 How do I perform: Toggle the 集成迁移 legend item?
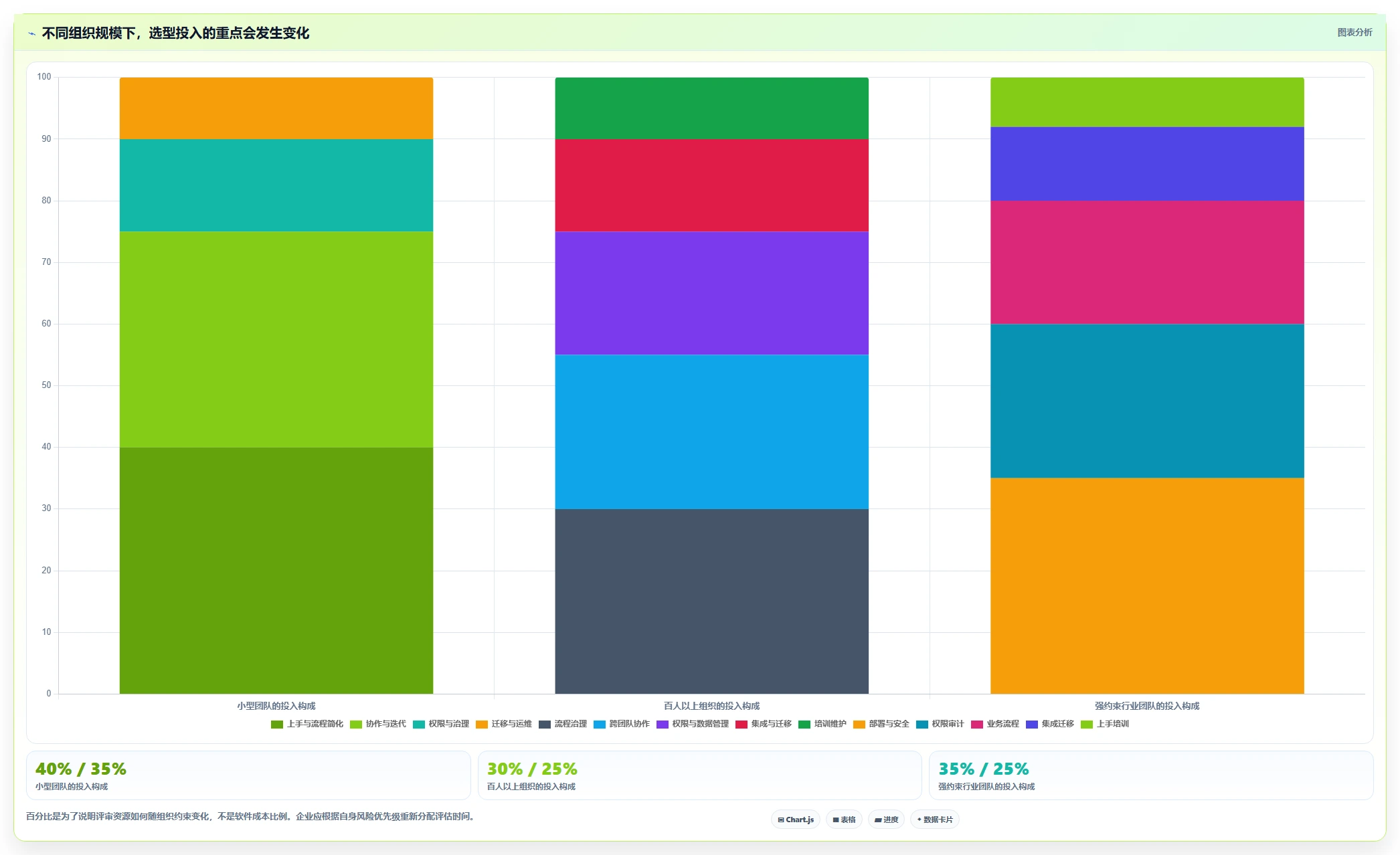point(1050,724)
